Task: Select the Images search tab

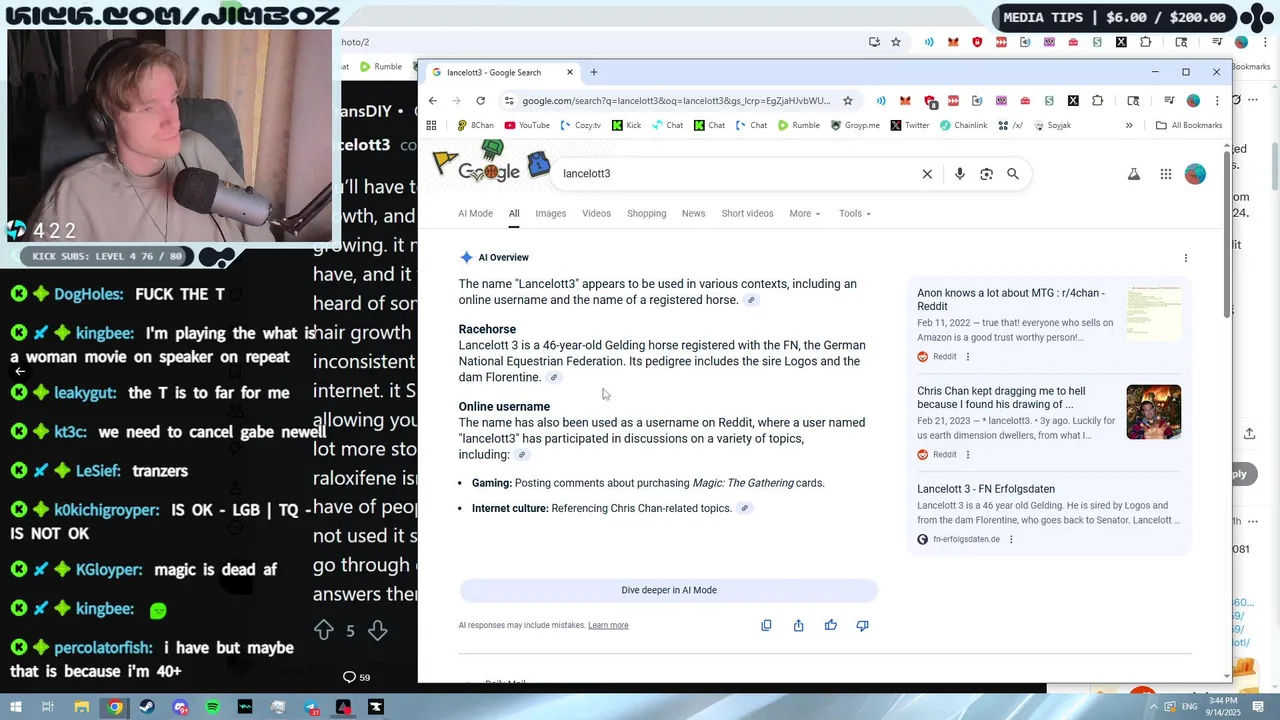Action: click(550, 213)
